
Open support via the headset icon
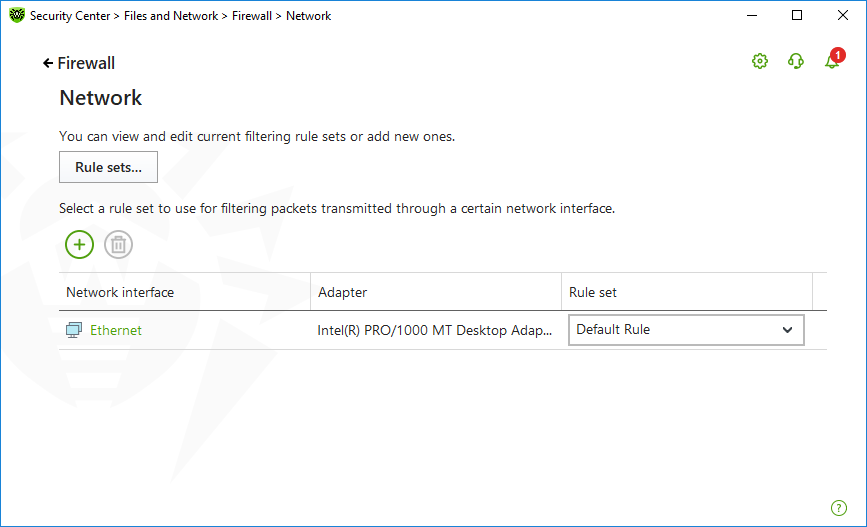point(796,61)
